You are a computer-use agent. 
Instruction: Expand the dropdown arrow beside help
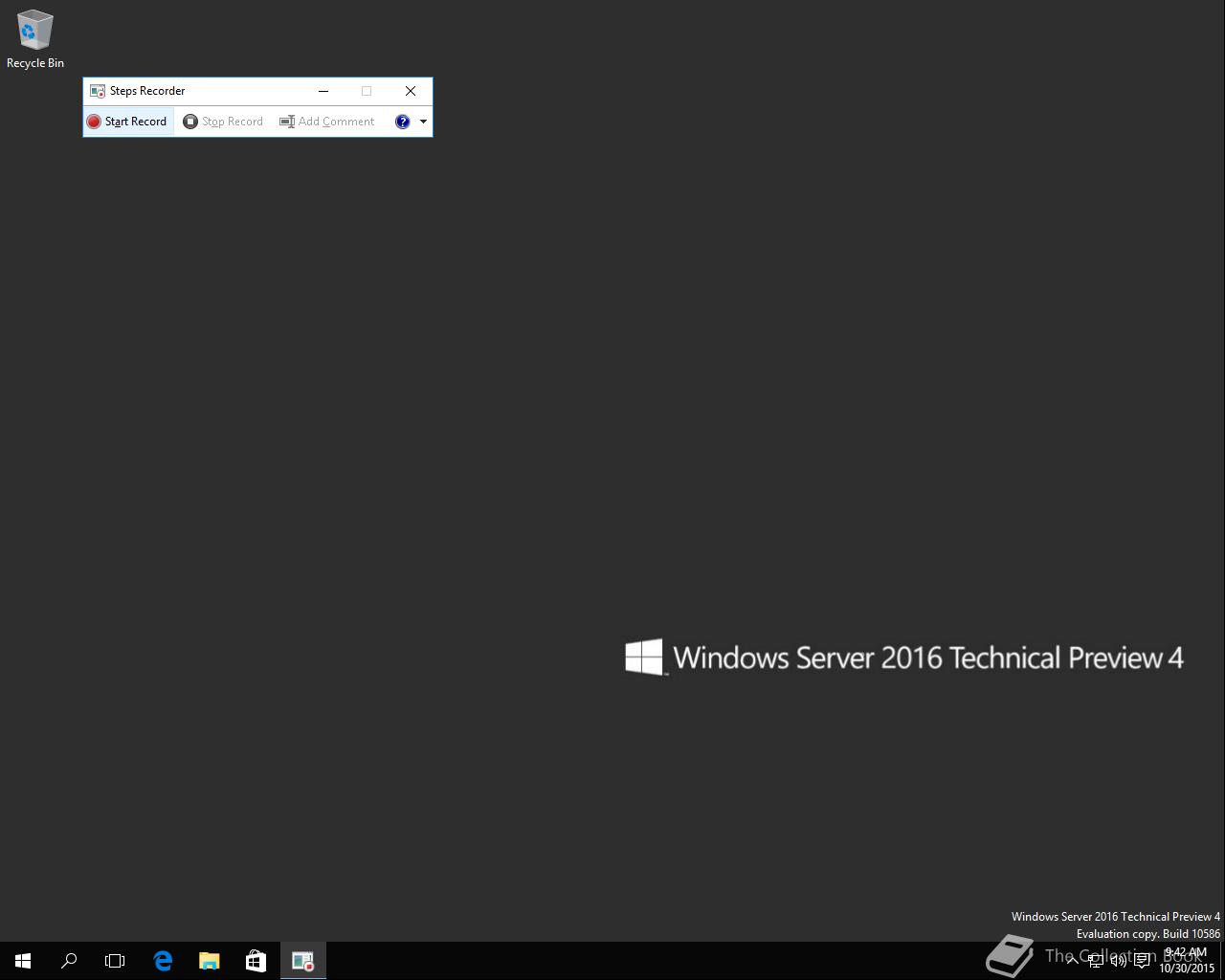pyautogui.click(x=423, y=122)
